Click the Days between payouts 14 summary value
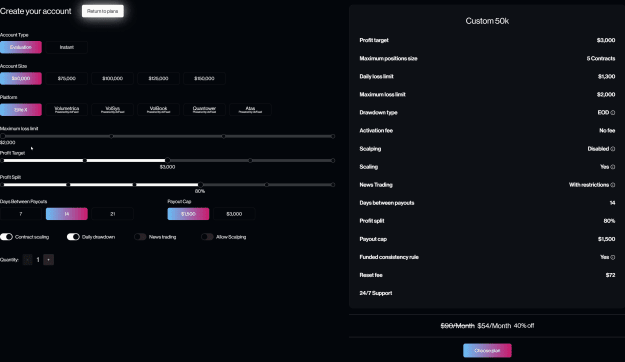The image size is (625, 362). 612,203
